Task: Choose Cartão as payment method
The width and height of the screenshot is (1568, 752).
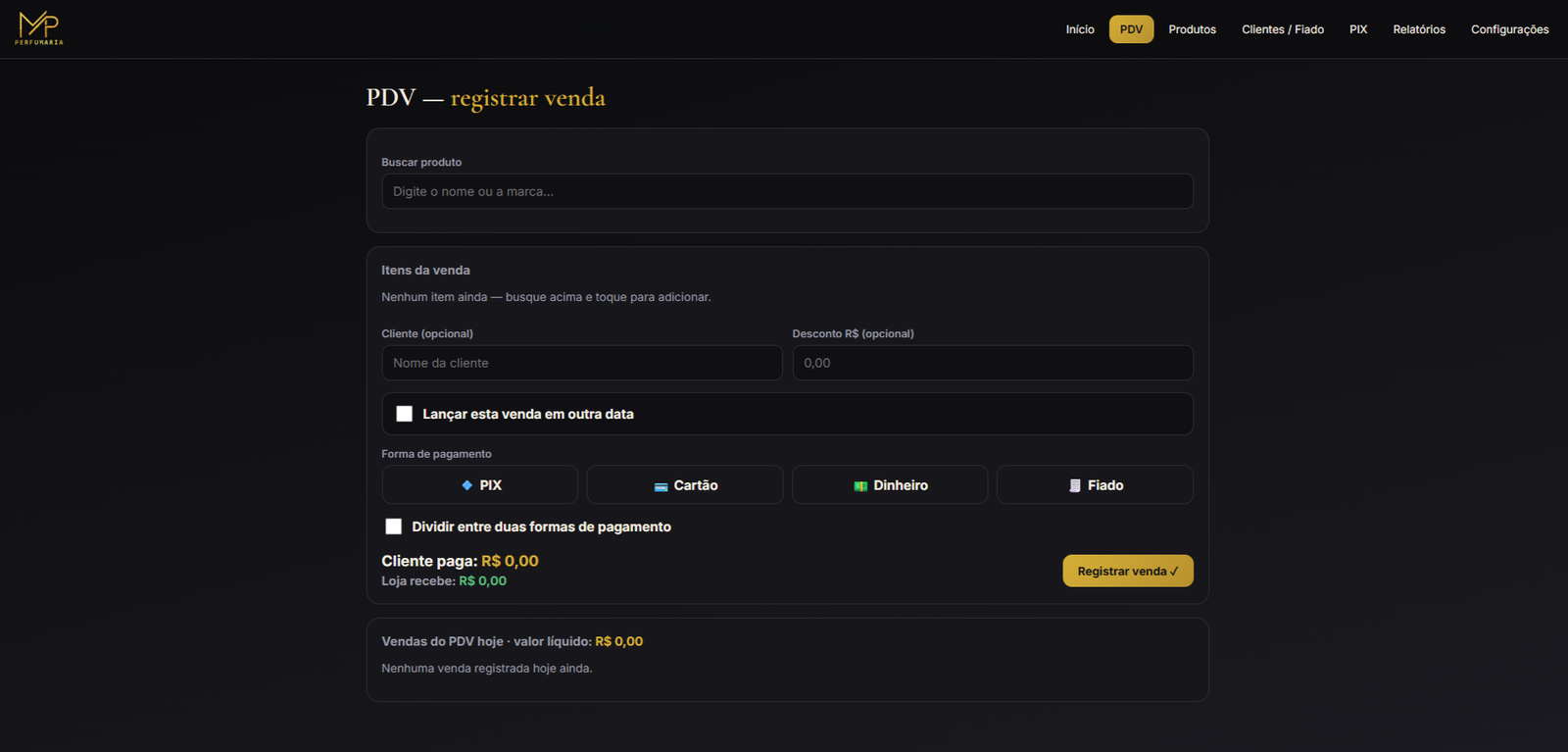Action: pyautogui.click(x=685, y=485)
